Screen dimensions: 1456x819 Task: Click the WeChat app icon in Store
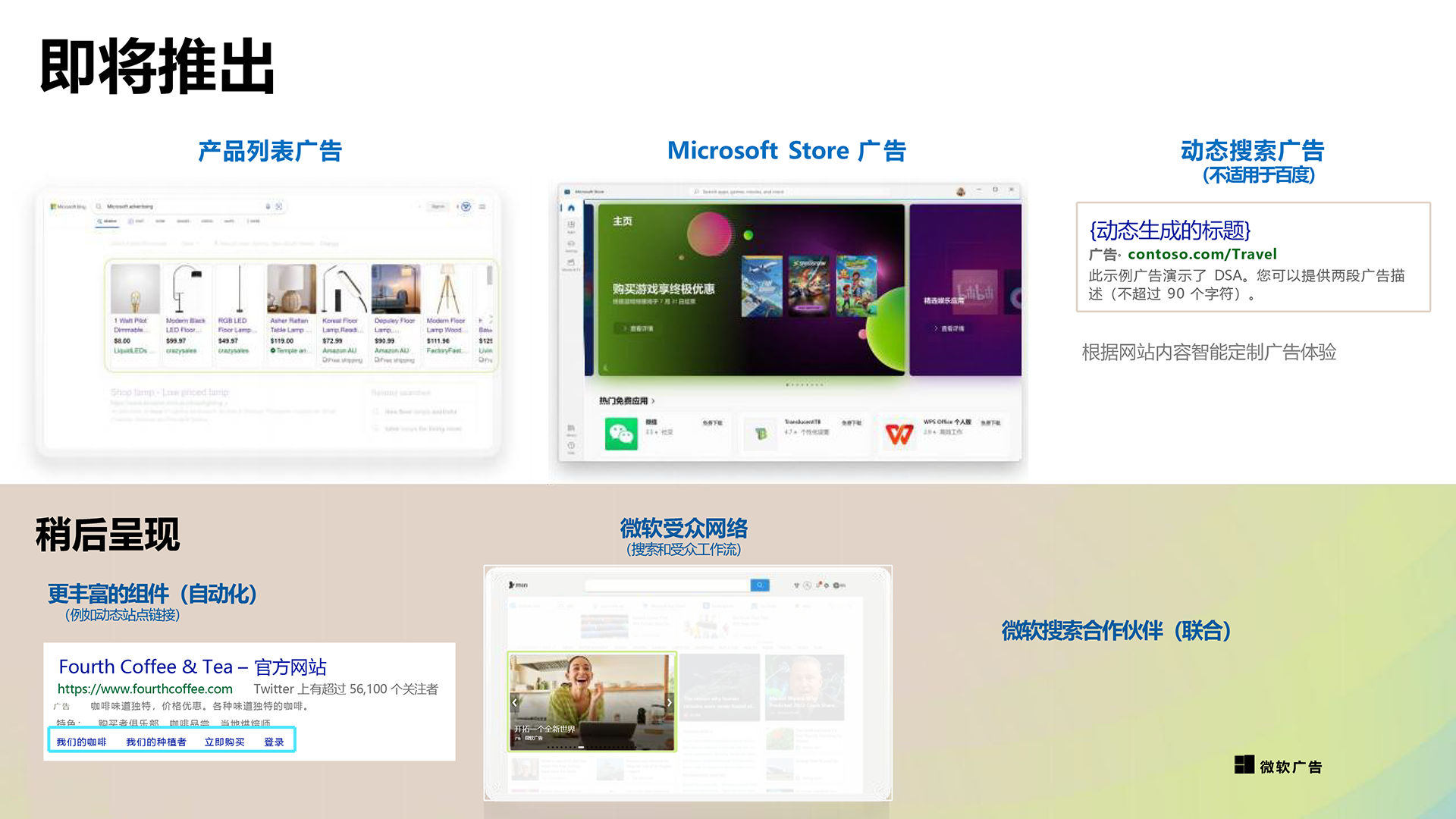(621, 434)
